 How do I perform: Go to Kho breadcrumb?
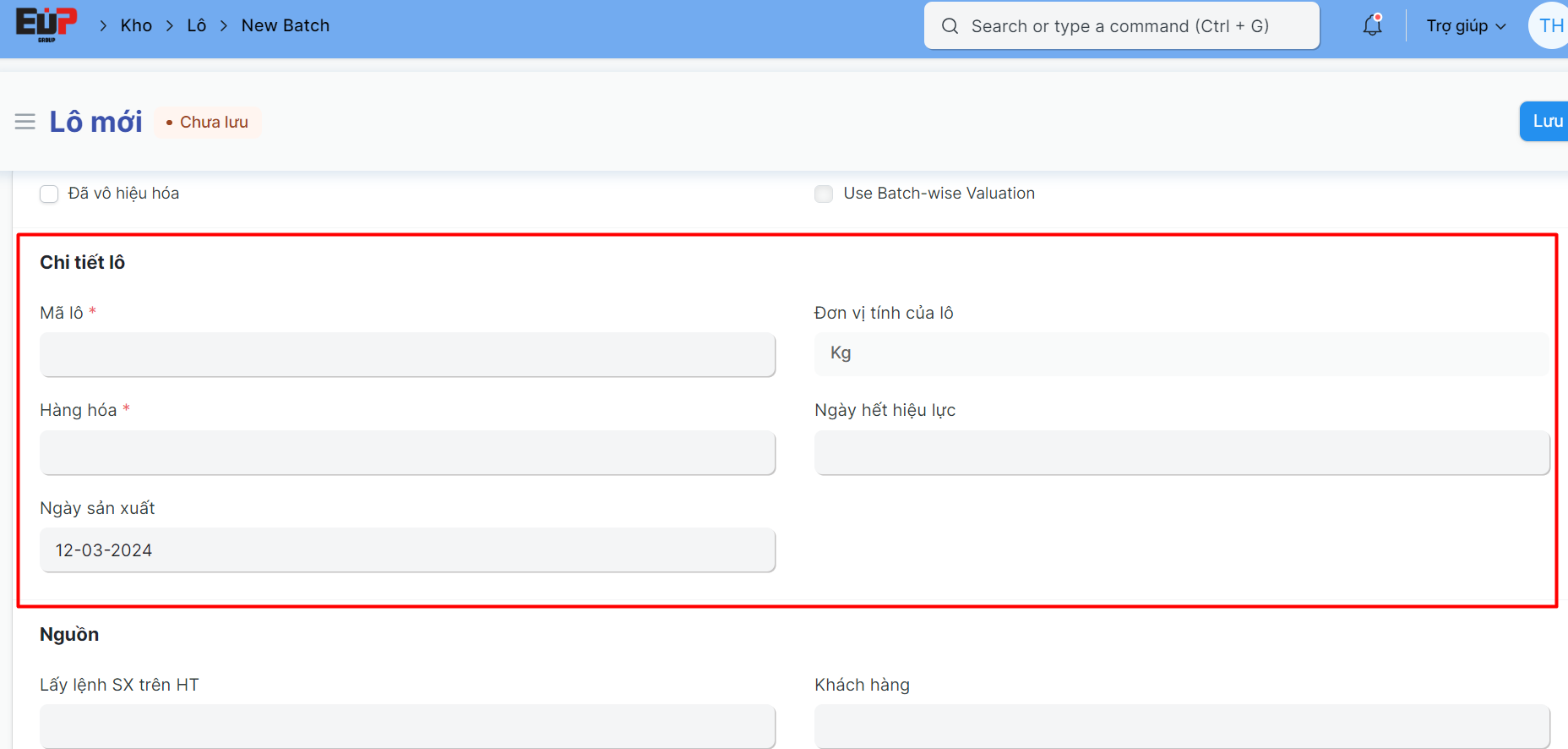(136, 25)
